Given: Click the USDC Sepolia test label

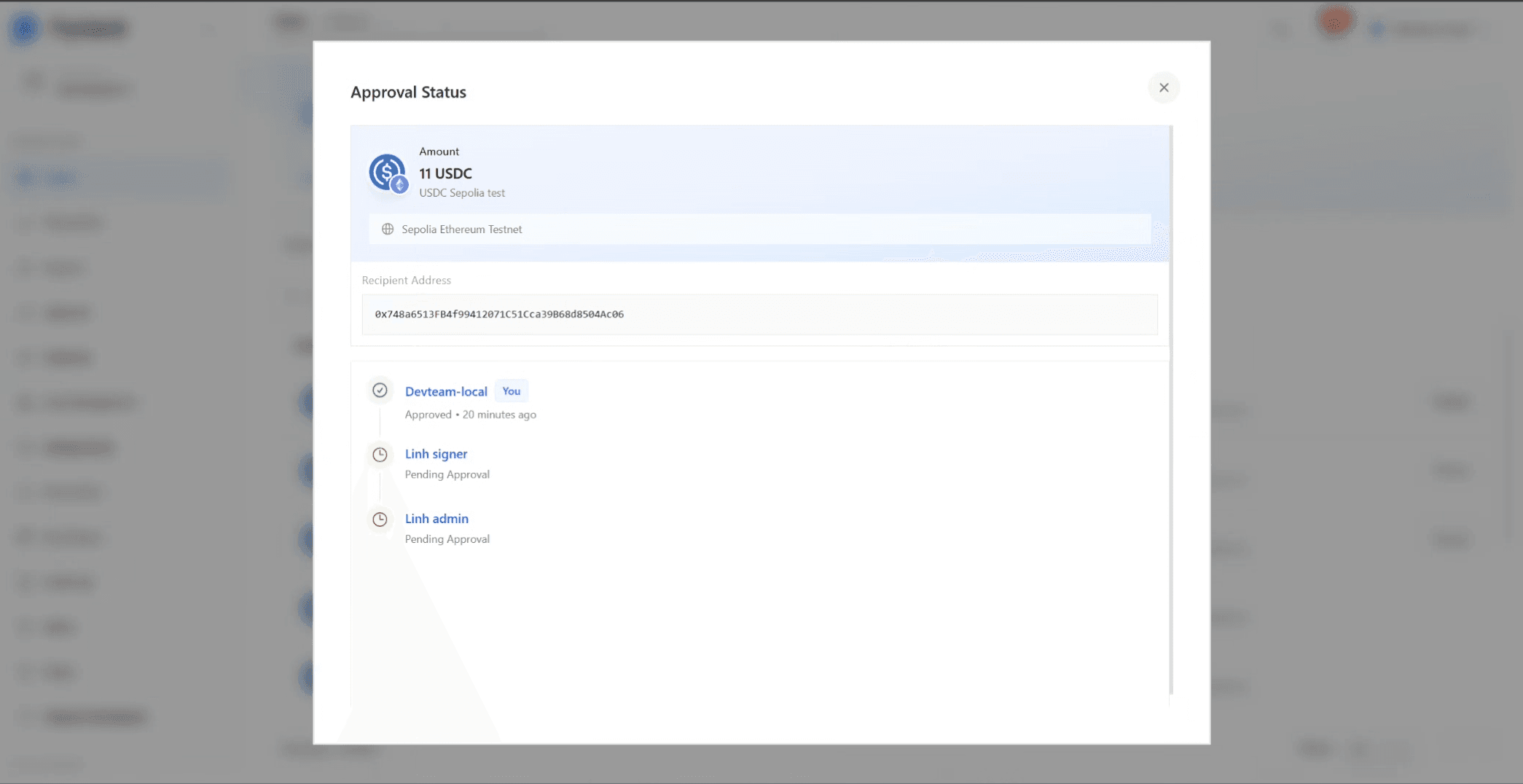Looking at the screenshot, I should [x=462, y=193].
